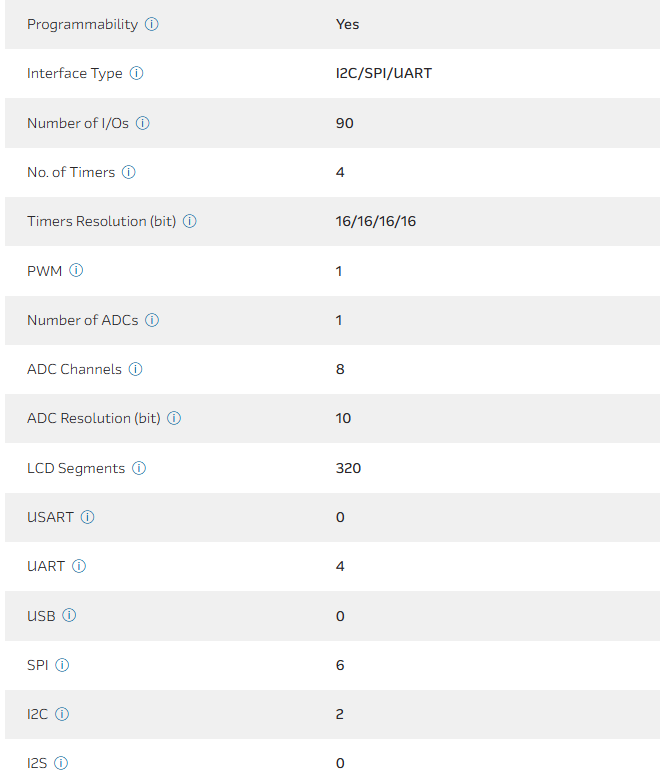Viewport: 660px width, 783px height.
Task: Click the USB row info icon
Action: (x=70, y=616)
